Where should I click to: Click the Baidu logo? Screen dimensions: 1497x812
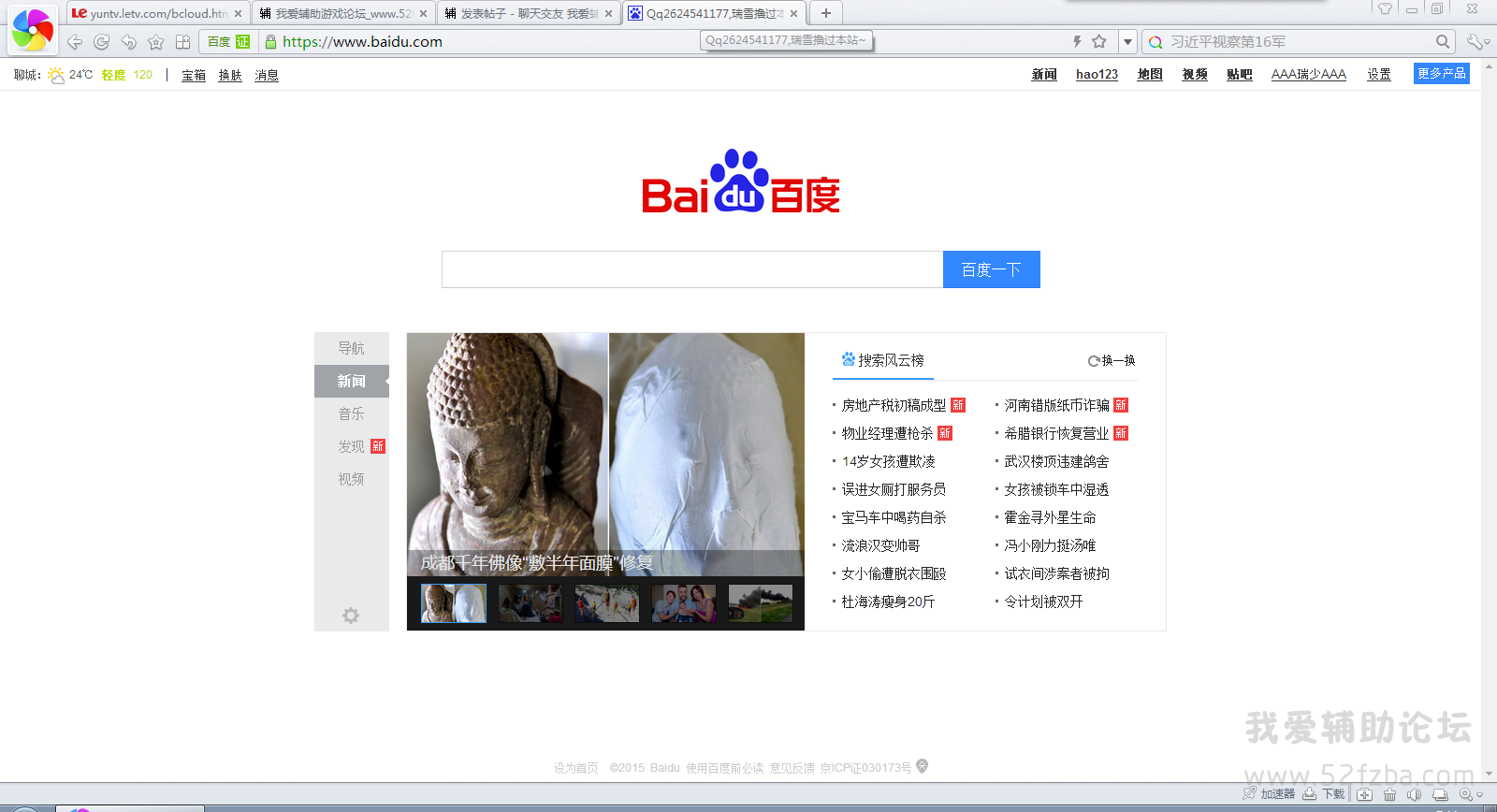click(x=740, y=181)
